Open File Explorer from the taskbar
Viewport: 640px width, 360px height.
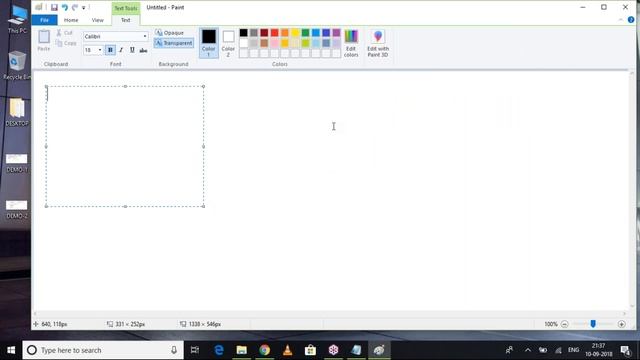[x=242, y=350]
